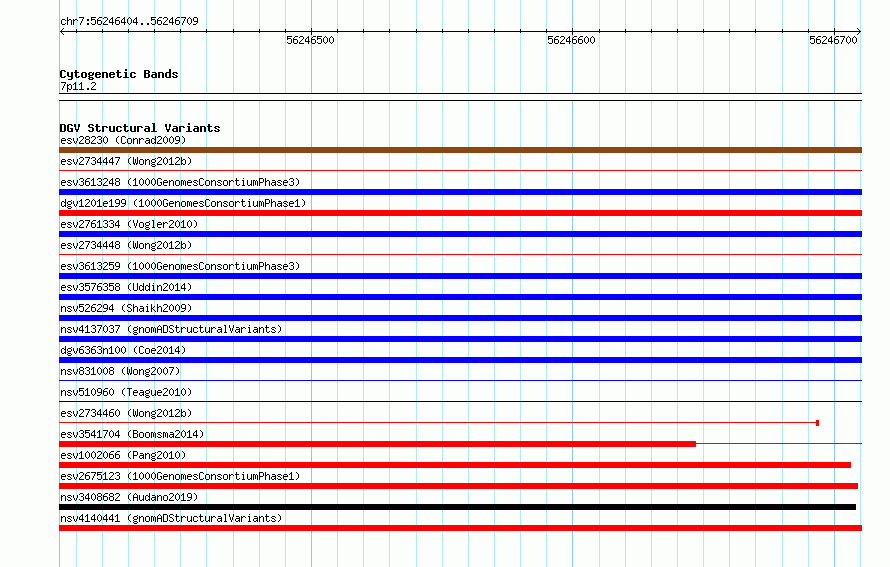Viewport: 890px width, 567px height.
Task: Click esv3541704 (Boomsma2014) label
Action: pyautogui.click(x=132, y=434)
